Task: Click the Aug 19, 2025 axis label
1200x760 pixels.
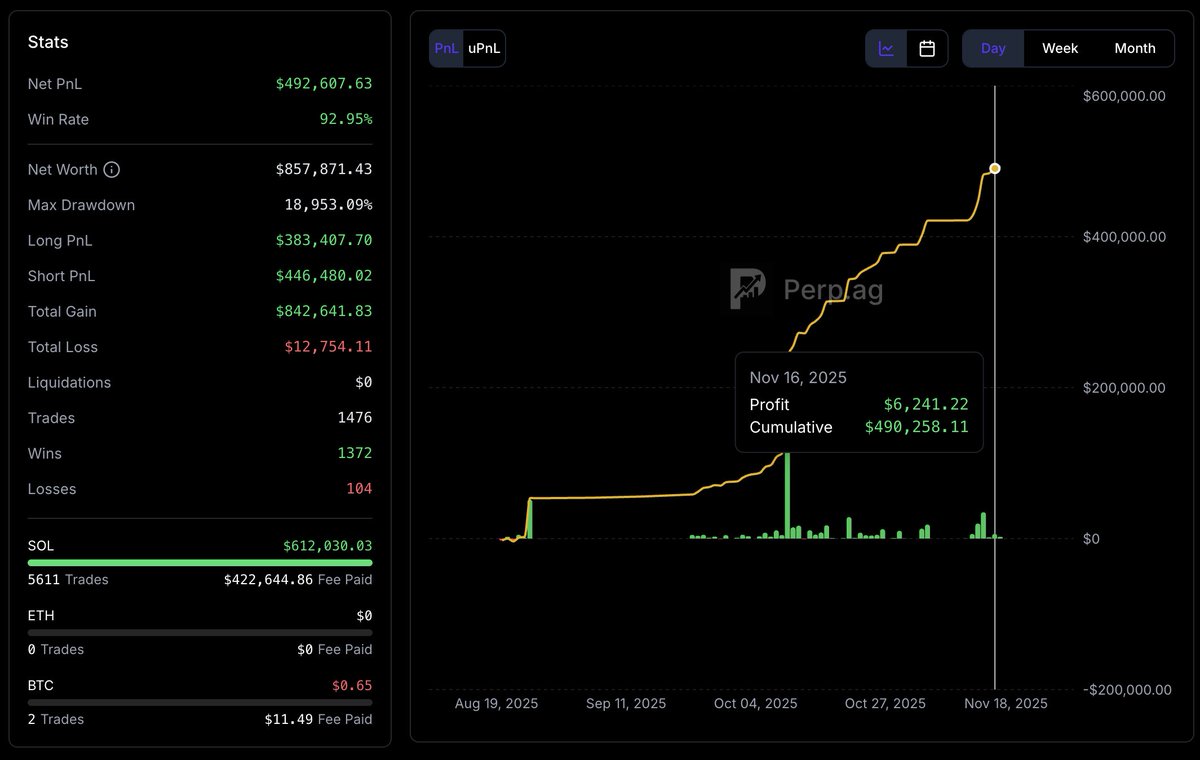Action: (496, 704)
